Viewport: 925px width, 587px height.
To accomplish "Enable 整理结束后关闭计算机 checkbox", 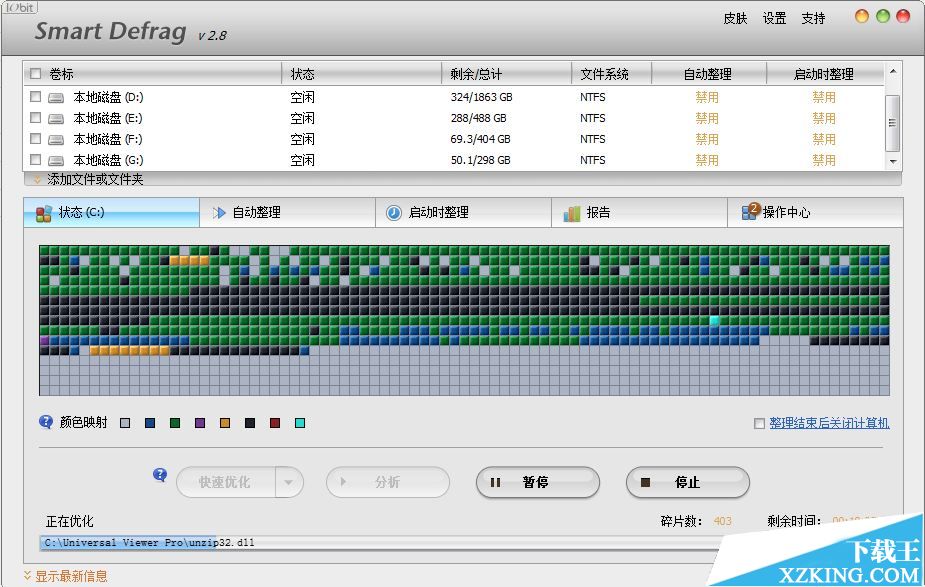I will point(759,424).
